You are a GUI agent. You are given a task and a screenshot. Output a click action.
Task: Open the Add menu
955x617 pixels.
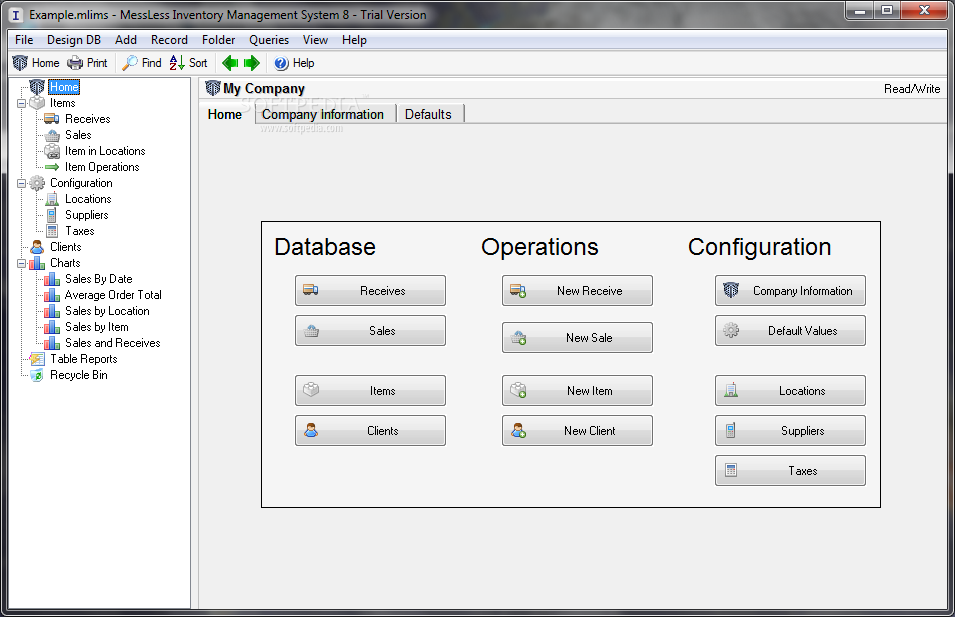(x=125, y=40)
